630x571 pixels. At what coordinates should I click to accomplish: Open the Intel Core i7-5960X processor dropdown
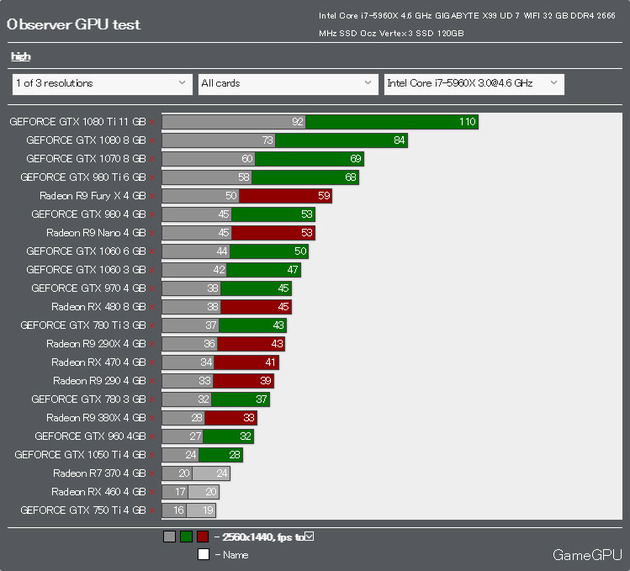click(x=473, y=84)
